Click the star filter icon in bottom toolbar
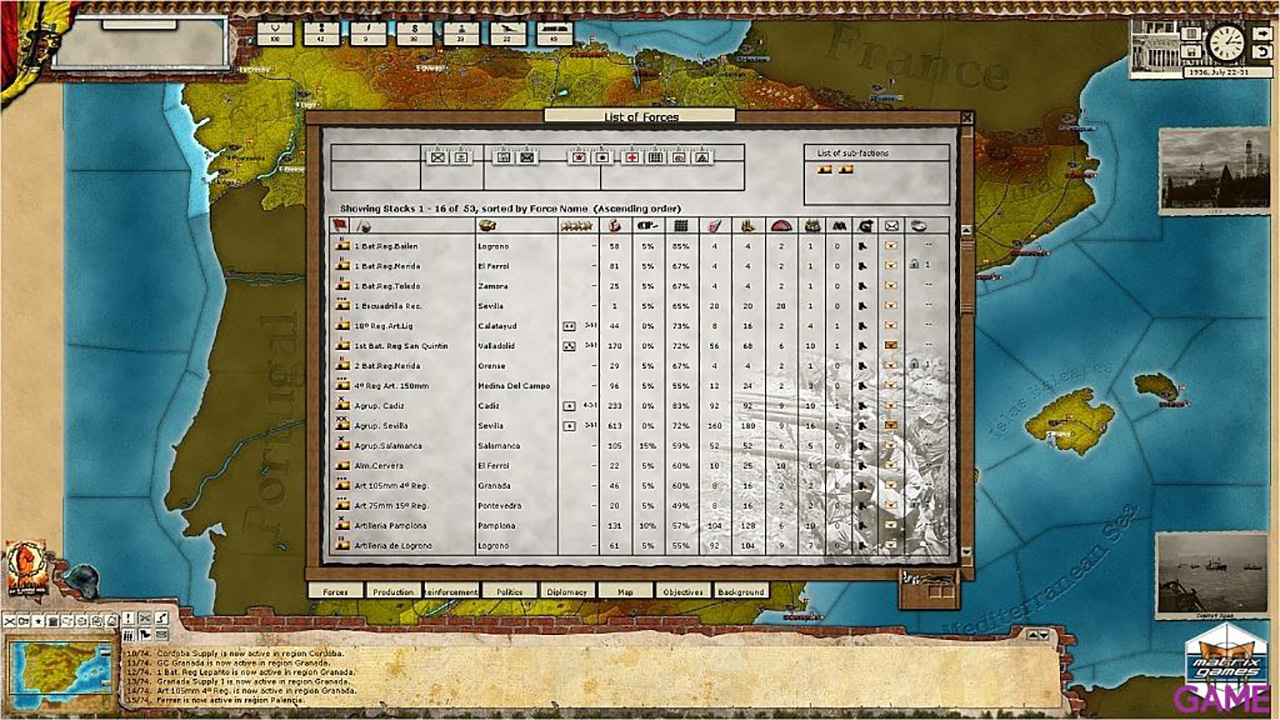 tap(38, 621)
